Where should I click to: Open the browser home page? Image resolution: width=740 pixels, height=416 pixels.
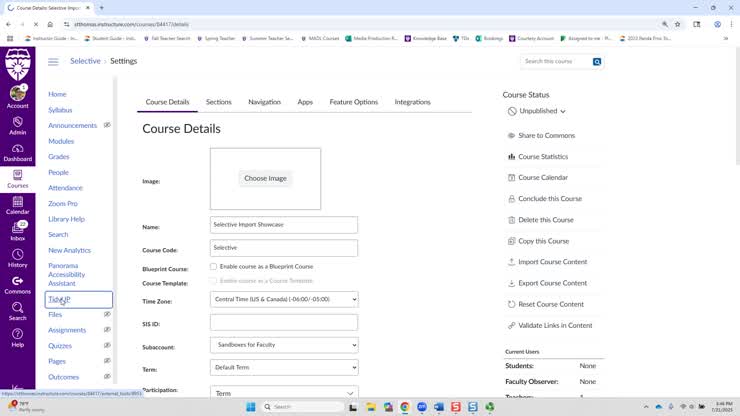(50, 24)
